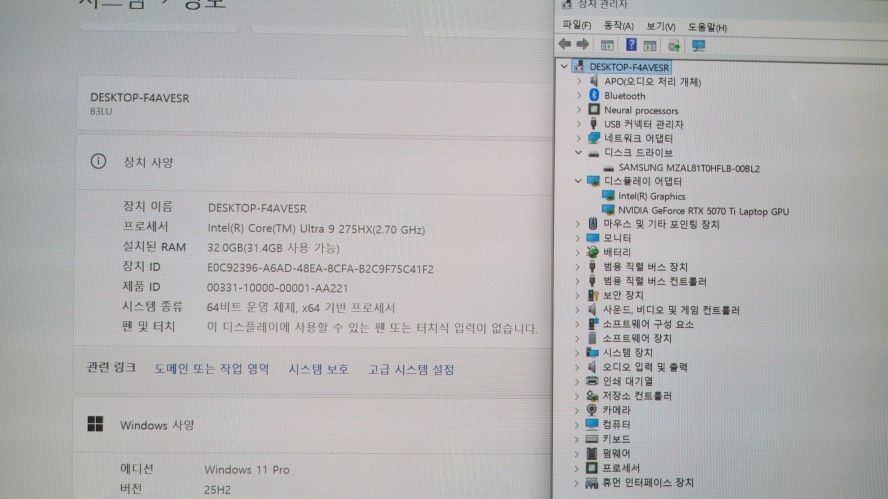Image resolution: width=888 pixels, height=499 pixels.
Task: Open the 파일(F) menu
Action: [577, 25]
